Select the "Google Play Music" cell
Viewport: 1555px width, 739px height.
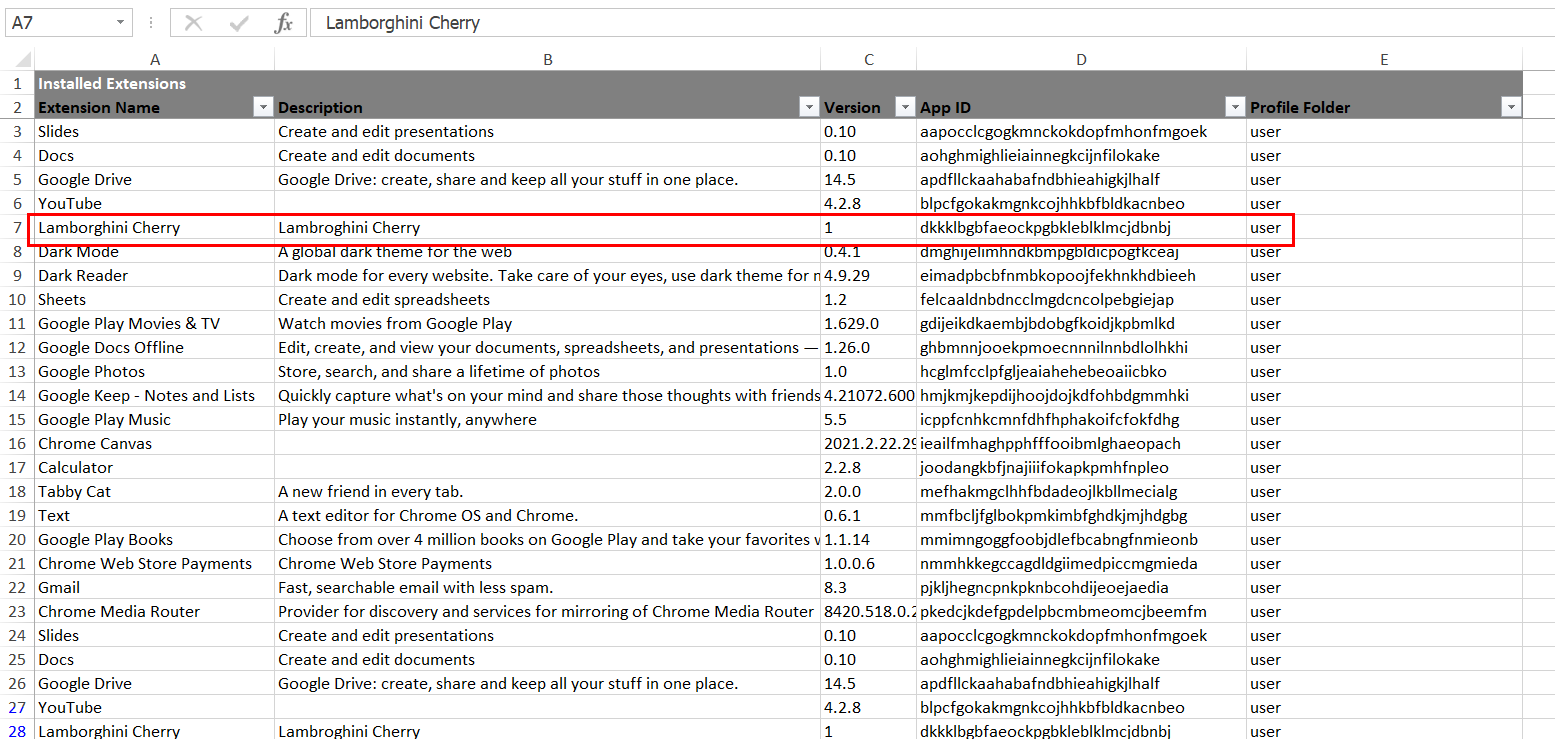(x=155, y=419)
